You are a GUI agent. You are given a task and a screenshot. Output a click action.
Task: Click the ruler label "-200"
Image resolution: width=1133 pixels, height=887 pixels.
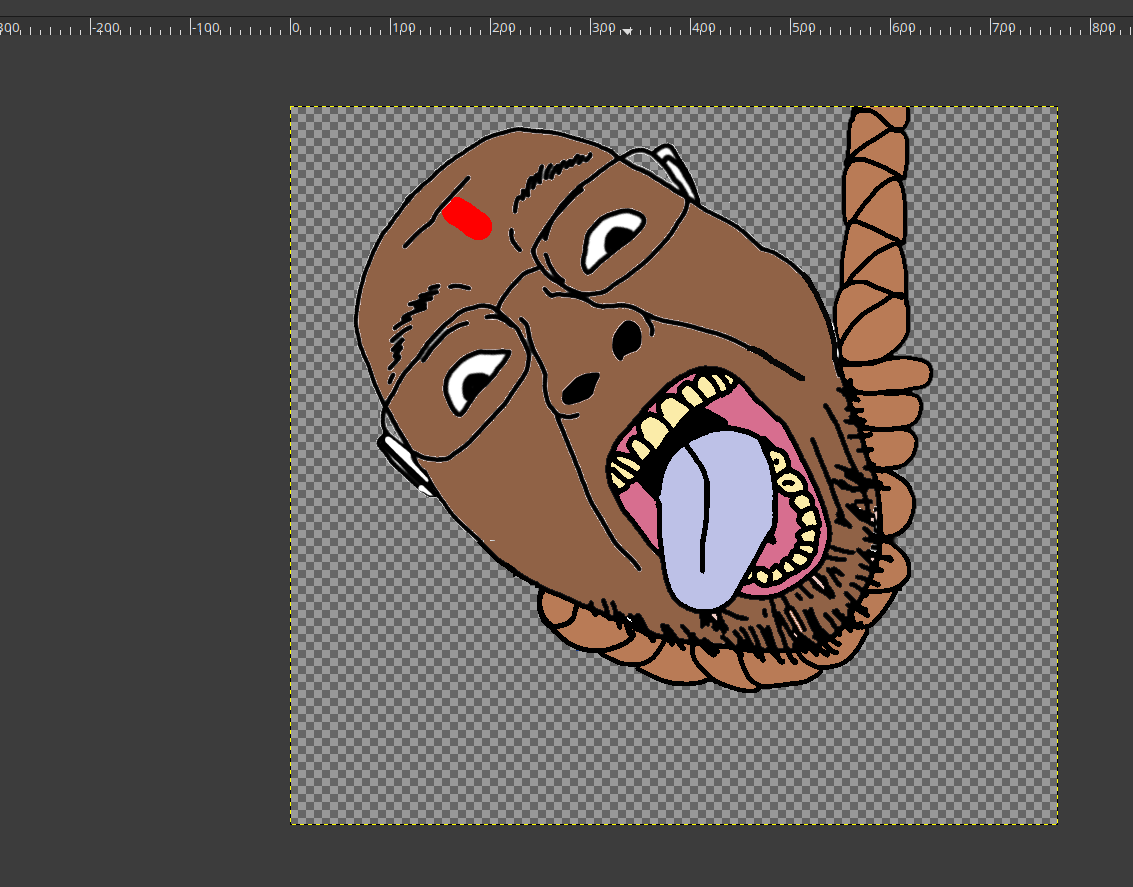[x=106, y=28]
